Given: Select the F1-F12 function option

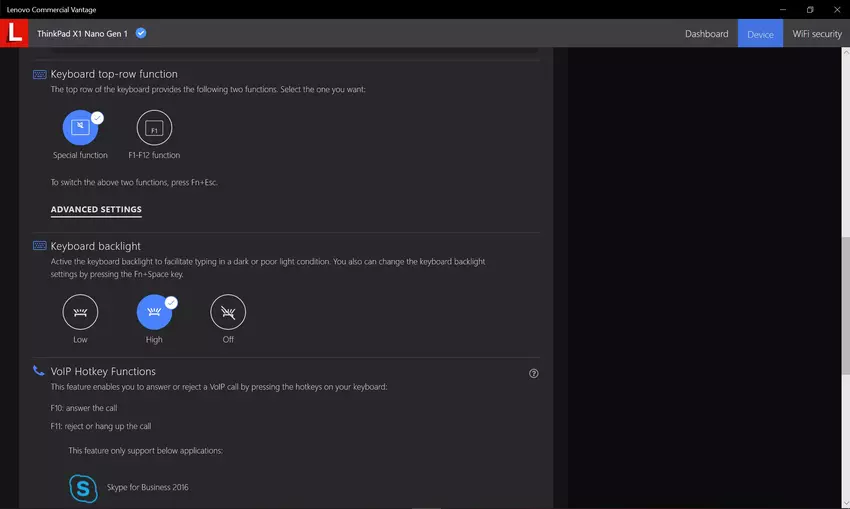Looking at the screenshot, I should [154, 128].
